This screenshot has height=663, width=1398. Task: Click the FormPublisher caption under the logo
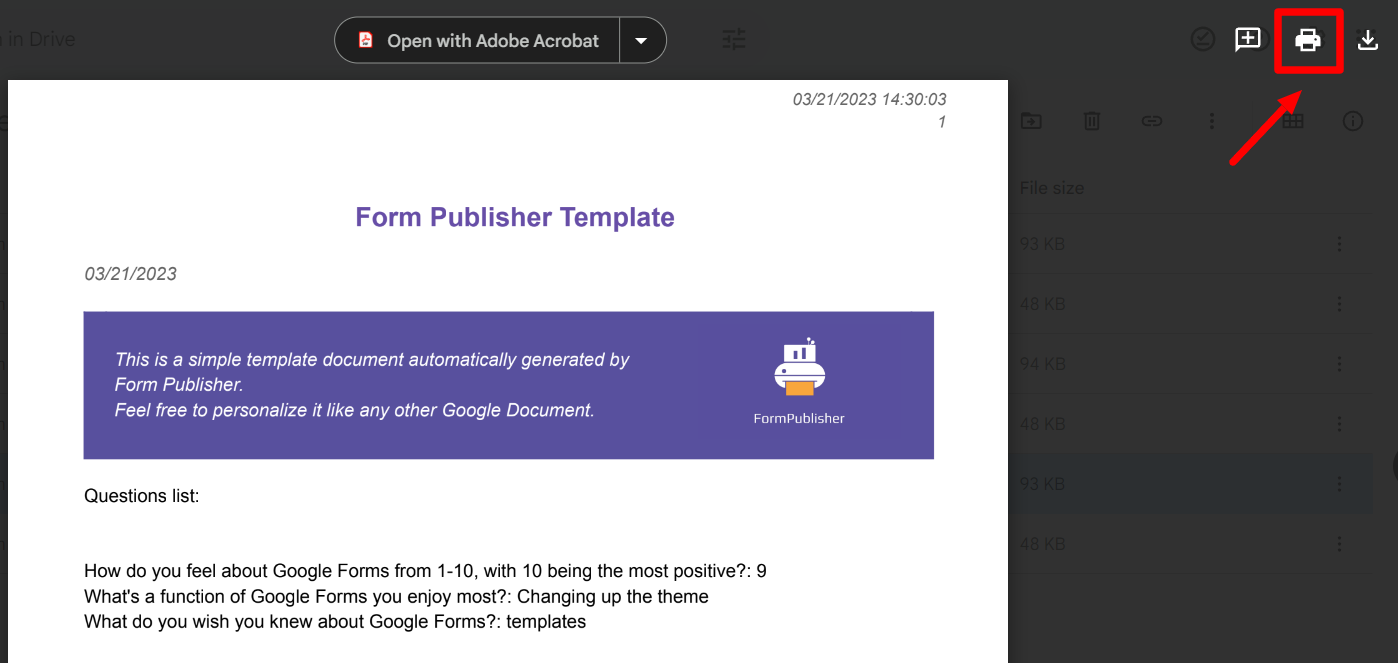point(799,419)
